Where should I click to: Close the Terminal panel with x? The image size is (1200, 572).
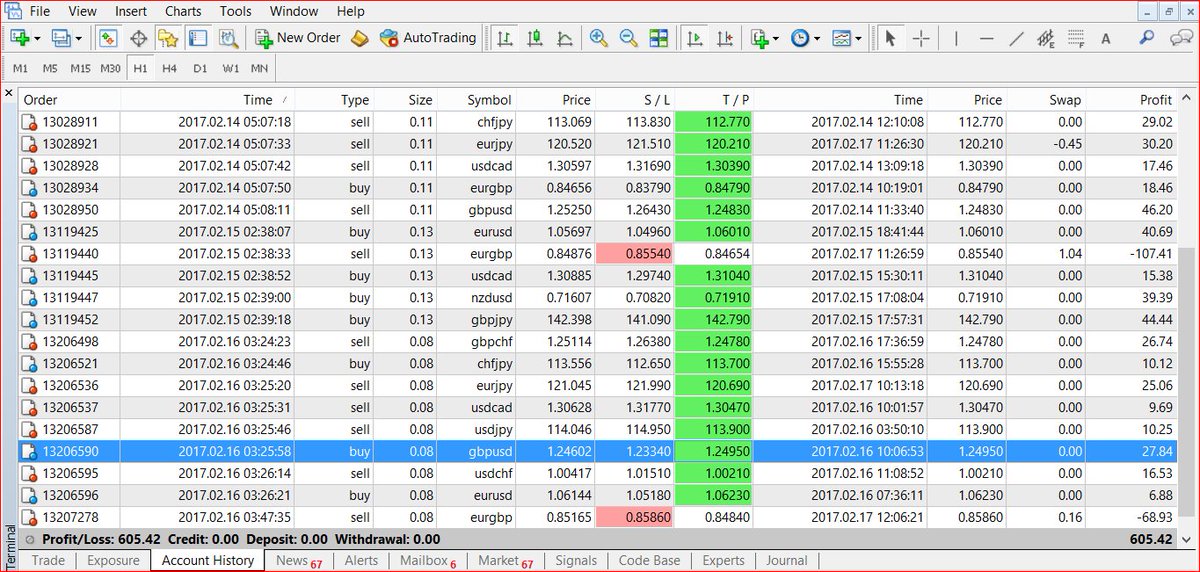point(9,94)
